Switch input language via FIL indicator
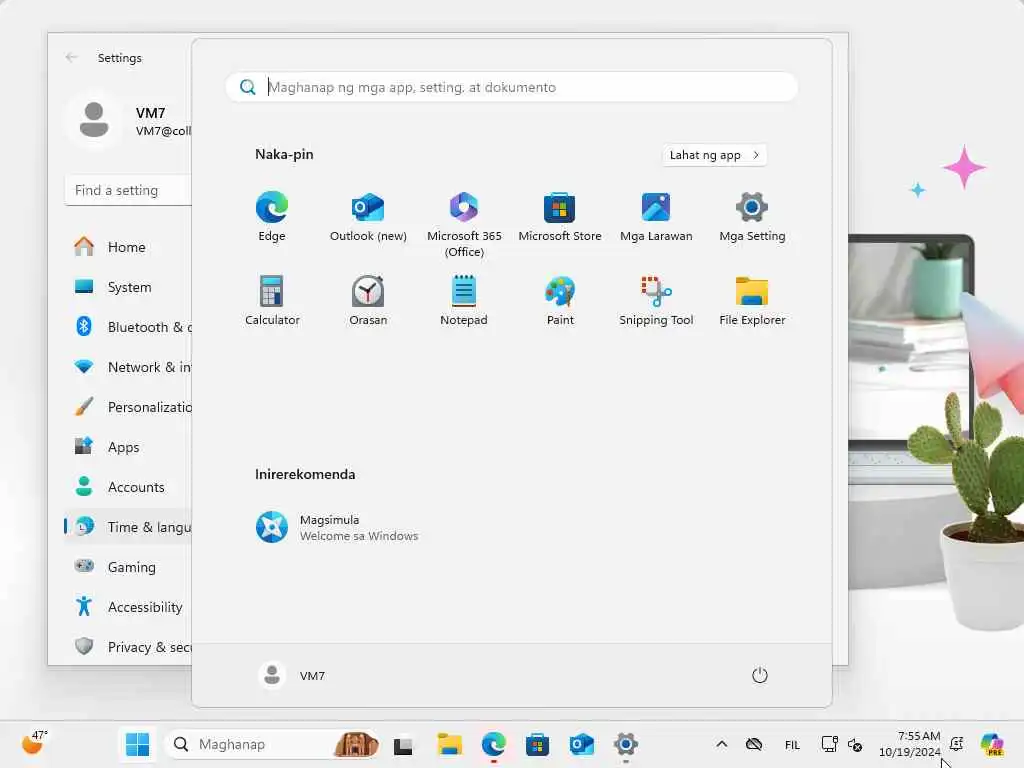This screenshot has height=768, width=1024. (792, 744)
